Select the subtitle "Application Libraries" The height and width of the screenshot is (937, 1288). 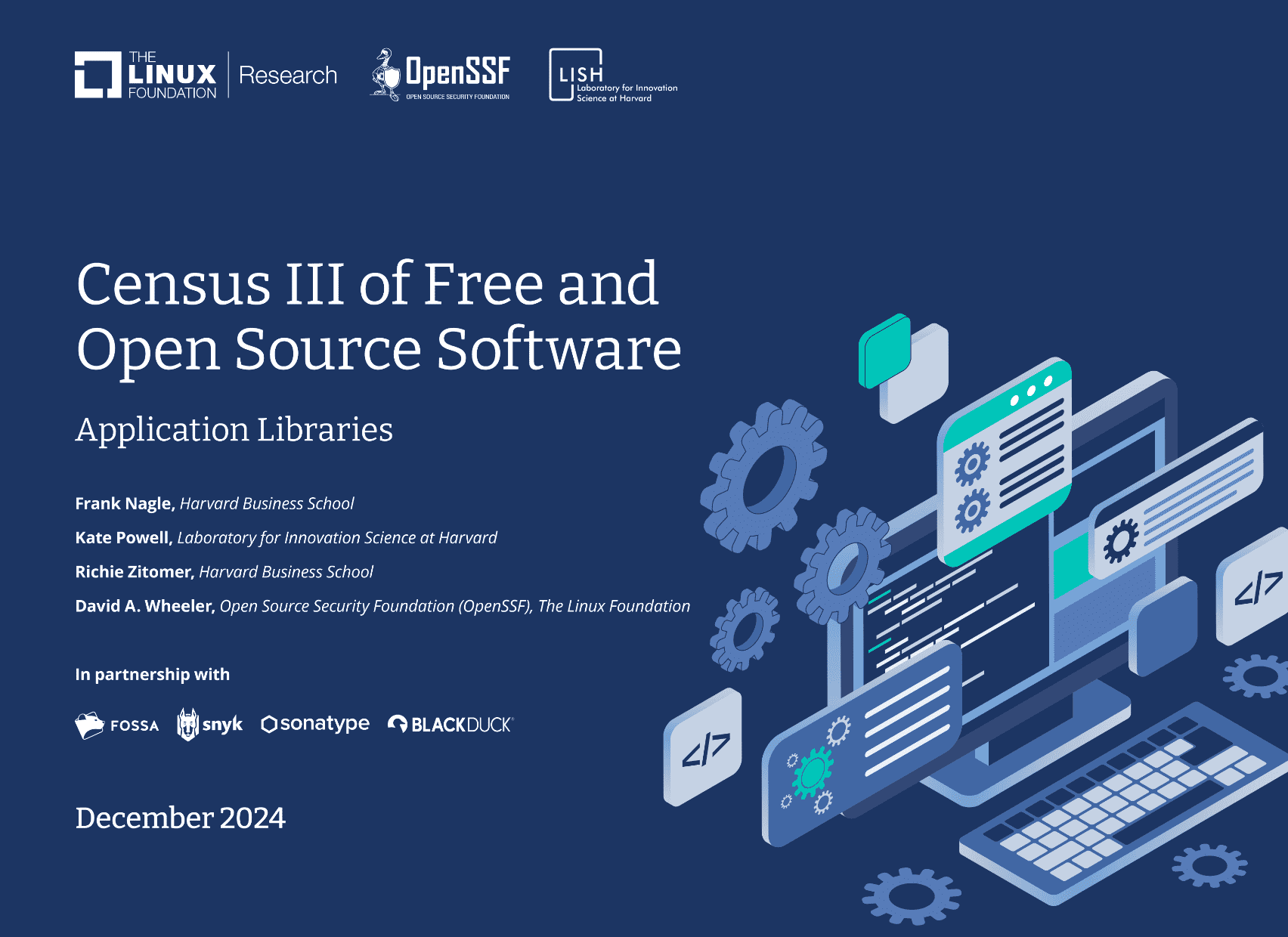(234, 430)
